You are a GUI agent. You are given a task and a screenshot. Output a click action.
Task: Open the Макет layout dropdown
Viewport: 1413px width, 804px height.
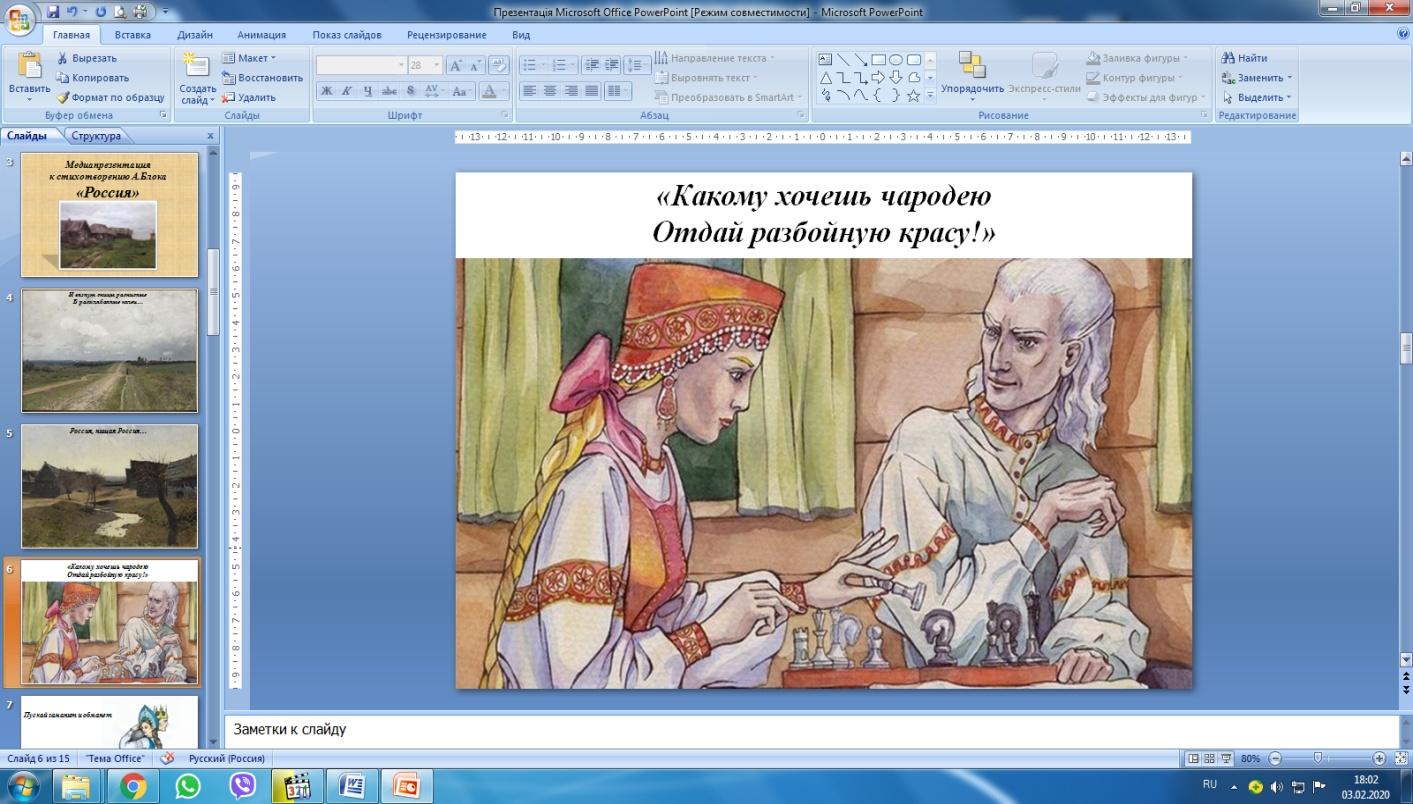coord(249,58)
